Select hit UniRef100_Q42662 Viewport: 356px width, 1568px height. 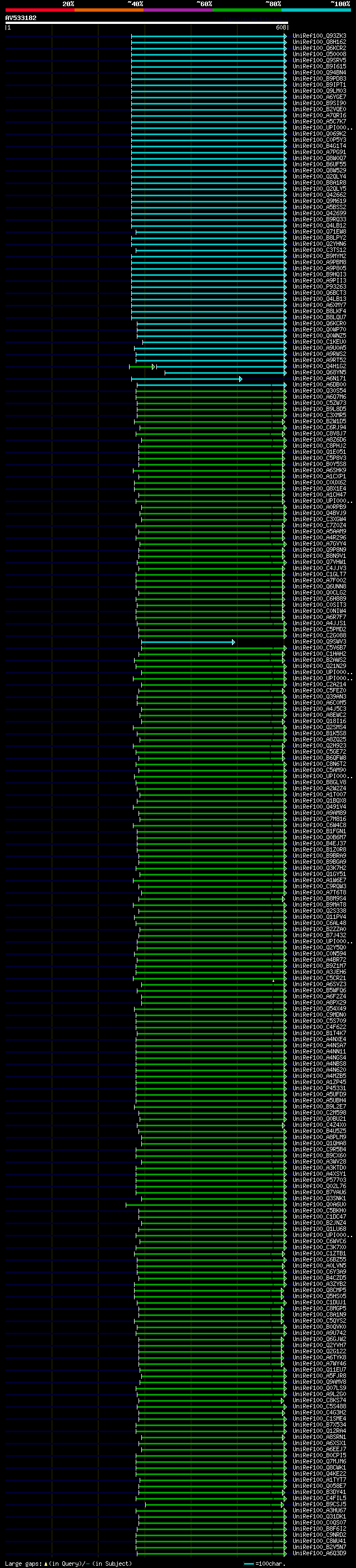point(319,195)
